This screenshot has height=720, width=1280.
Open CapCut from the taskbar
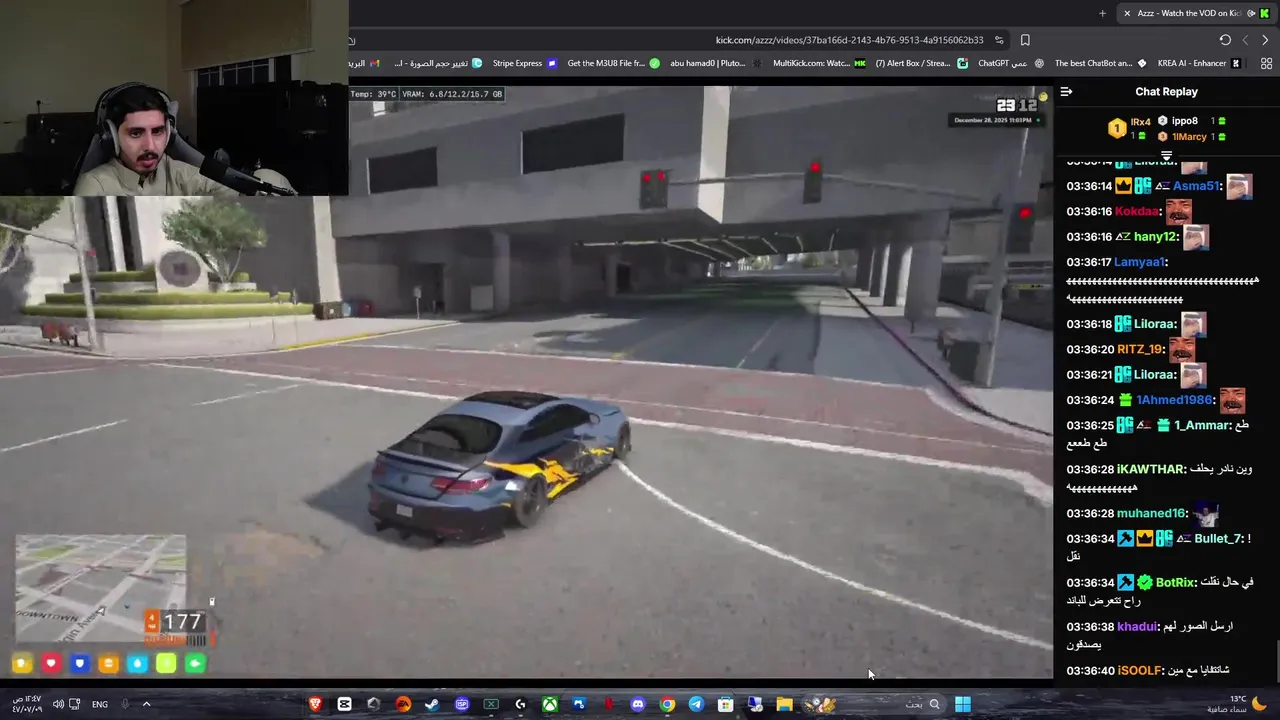click(x=344, y=704)
